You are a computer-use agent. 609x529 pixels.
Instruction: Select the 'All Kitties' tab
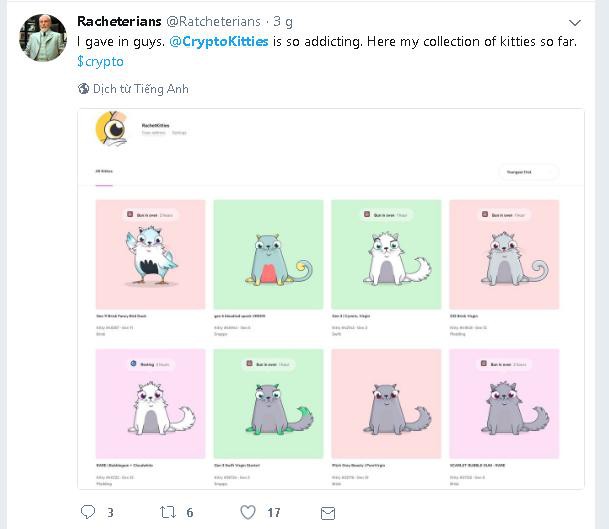click(104, 171)
